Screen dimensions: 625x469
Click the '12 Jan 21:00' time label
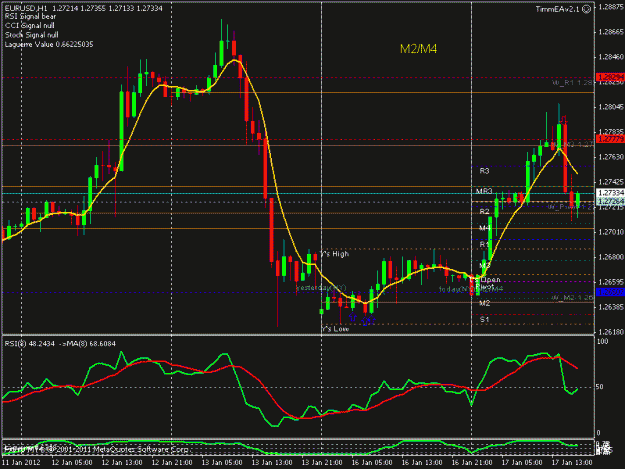172,462
